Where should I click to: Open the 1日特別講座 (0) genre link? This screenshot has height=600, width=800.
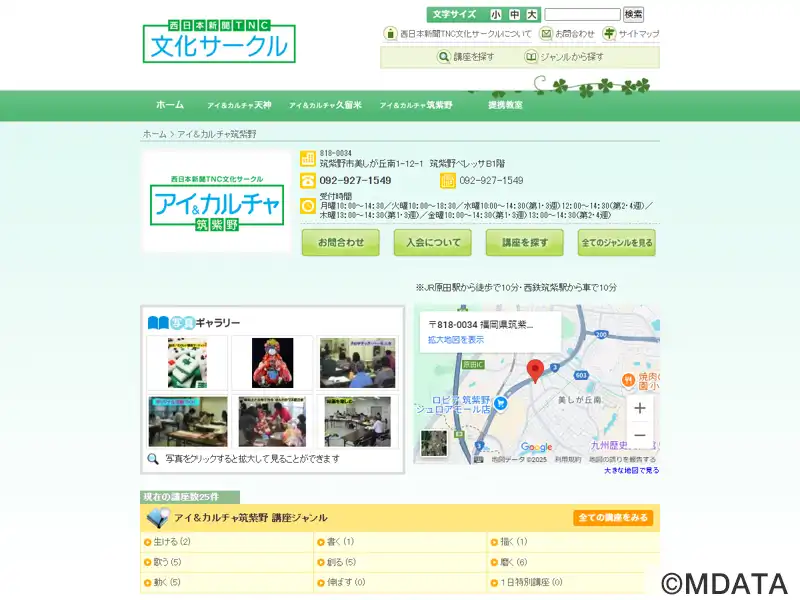[x=532, y=582]
